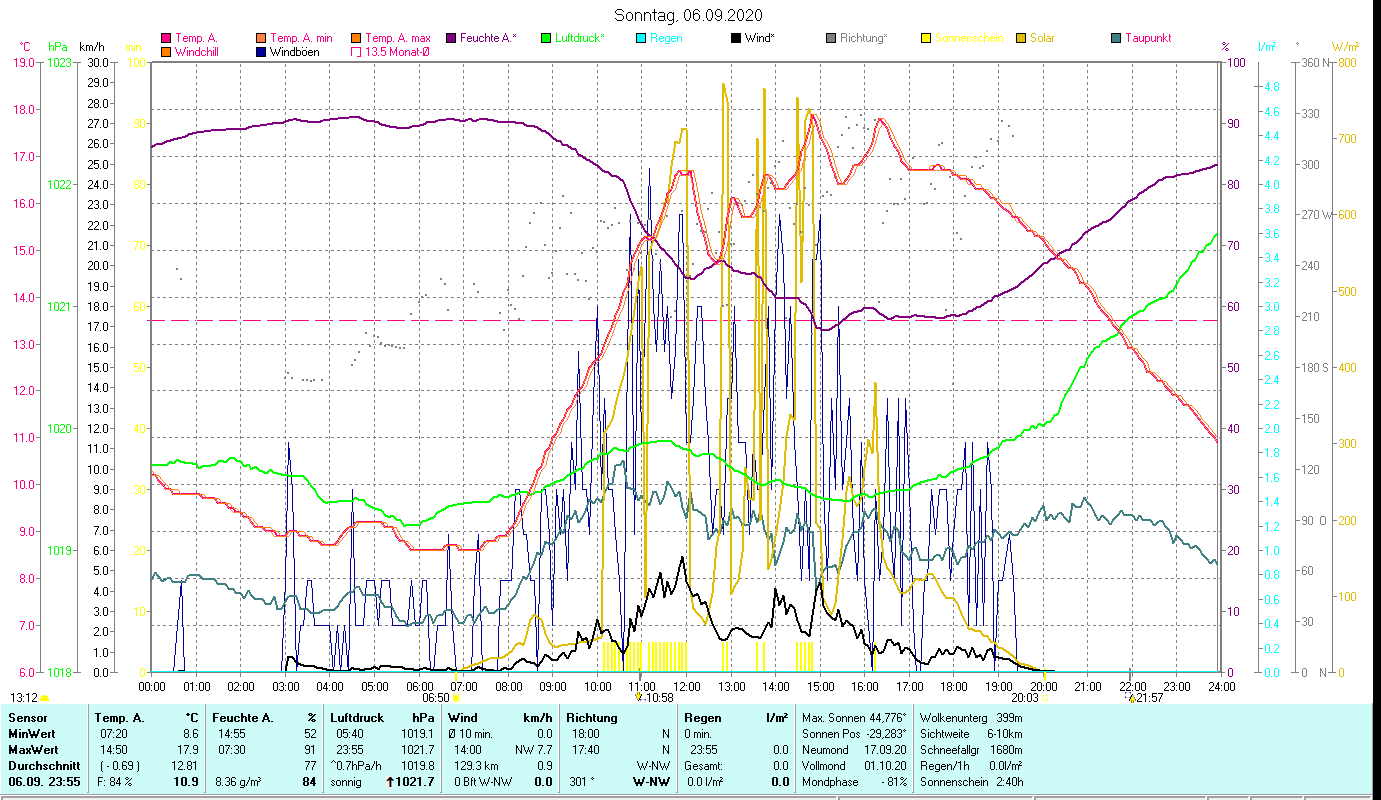The image size is (1381, 800).
Task: Click the moon marker icon beside 21:57
Action: 1131,698
